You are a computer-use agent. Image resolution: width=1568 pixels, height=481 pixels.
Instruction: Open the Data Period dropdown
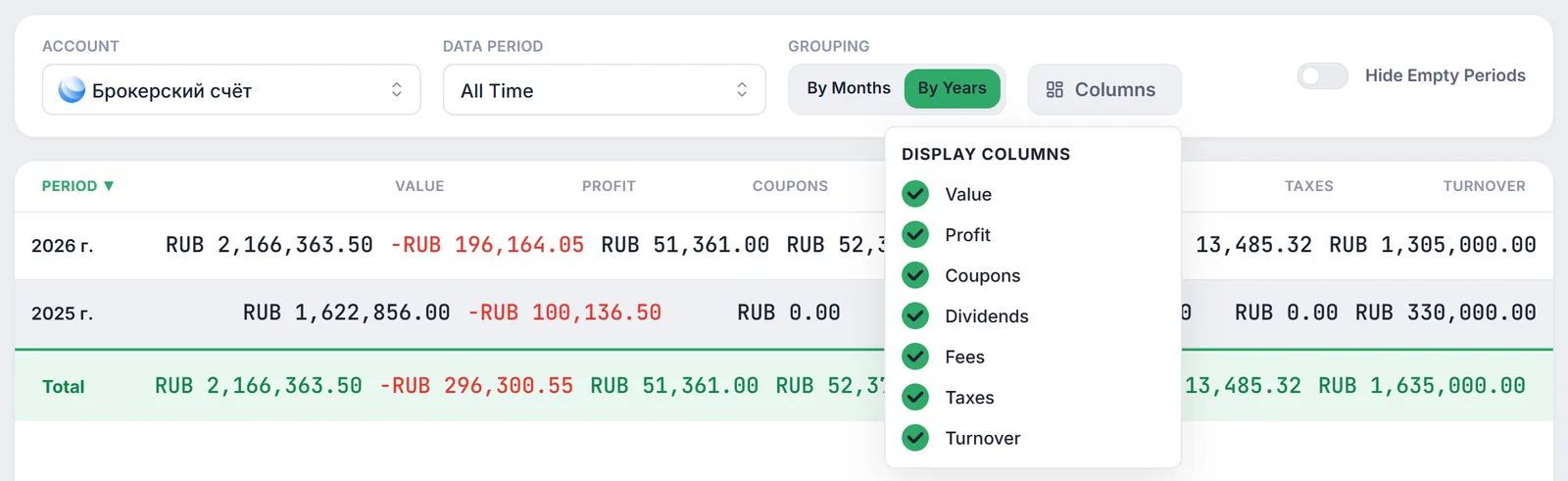(604, 90)
